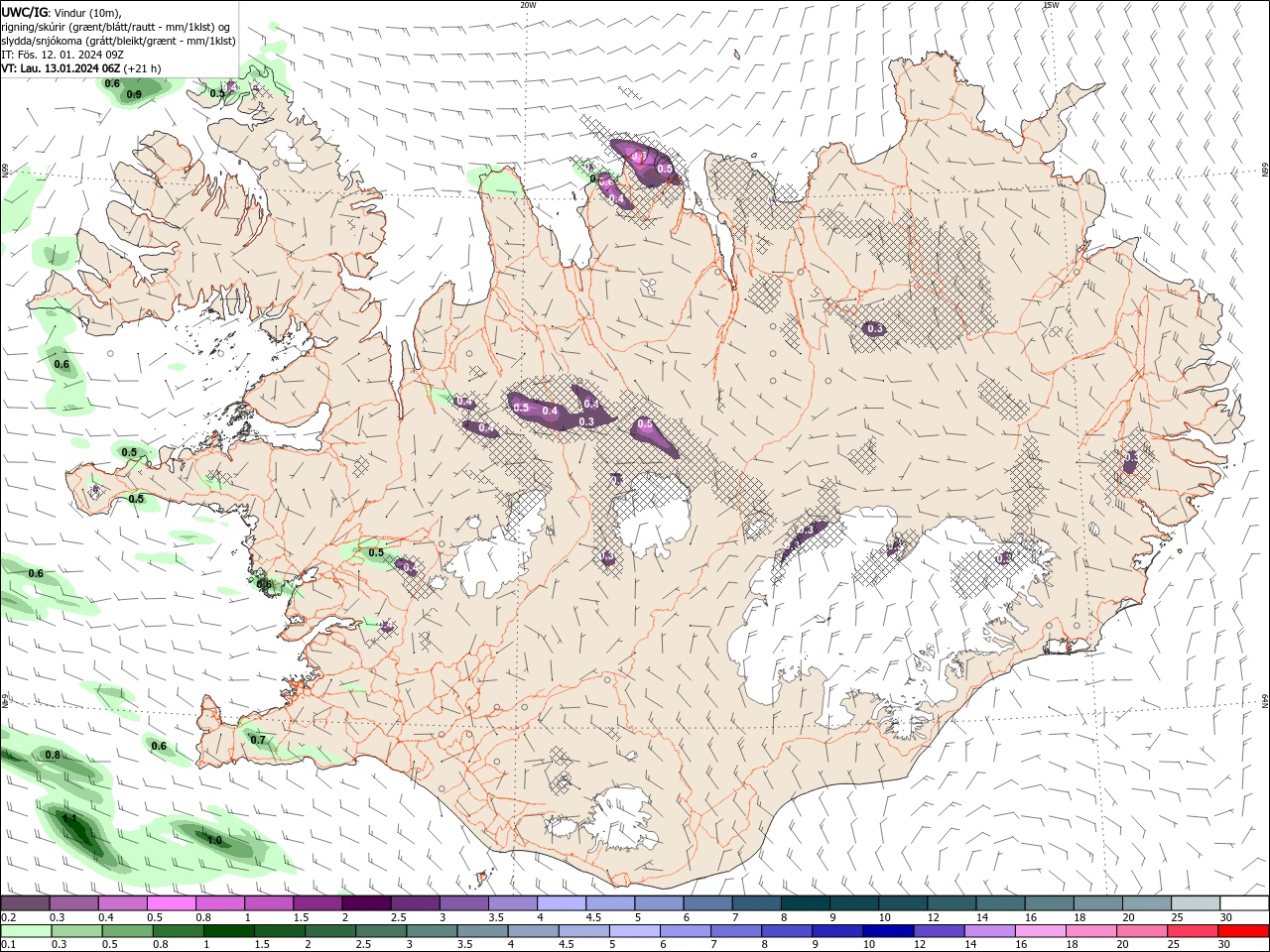This screenshot has width=1270, height=952.
Task: Click the snow legend swatch starting at 18
Action: point(1098,903)
